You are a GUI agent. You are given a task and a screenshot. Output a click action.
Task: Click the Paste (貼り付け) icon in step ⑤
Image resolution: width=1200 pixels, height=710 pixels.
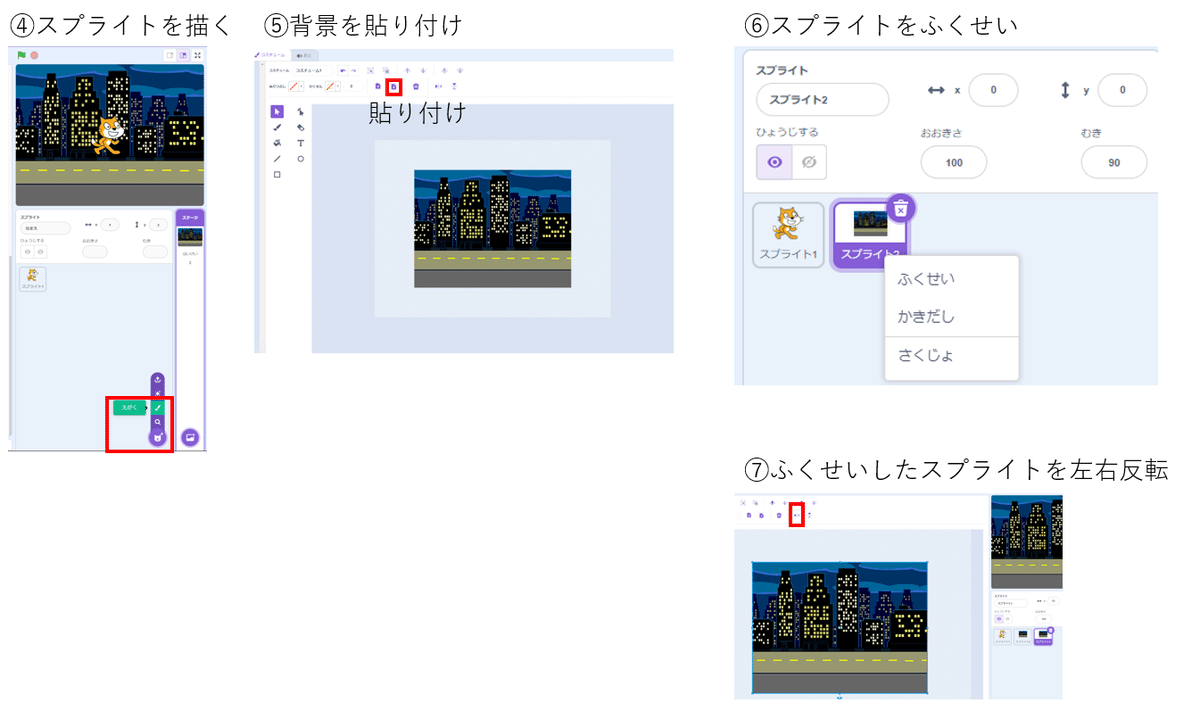(x=394, y=87)
